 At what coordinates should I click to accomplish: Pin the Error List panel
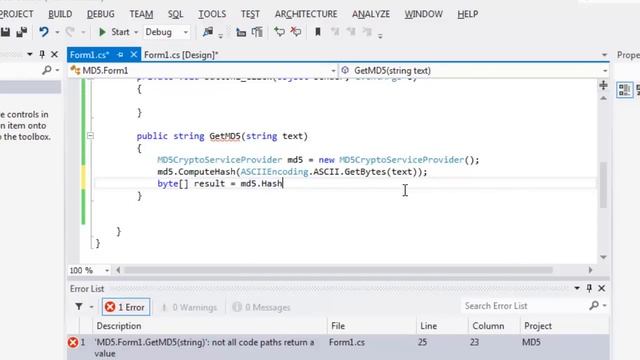pyautogui.click(x=589, y=288)
